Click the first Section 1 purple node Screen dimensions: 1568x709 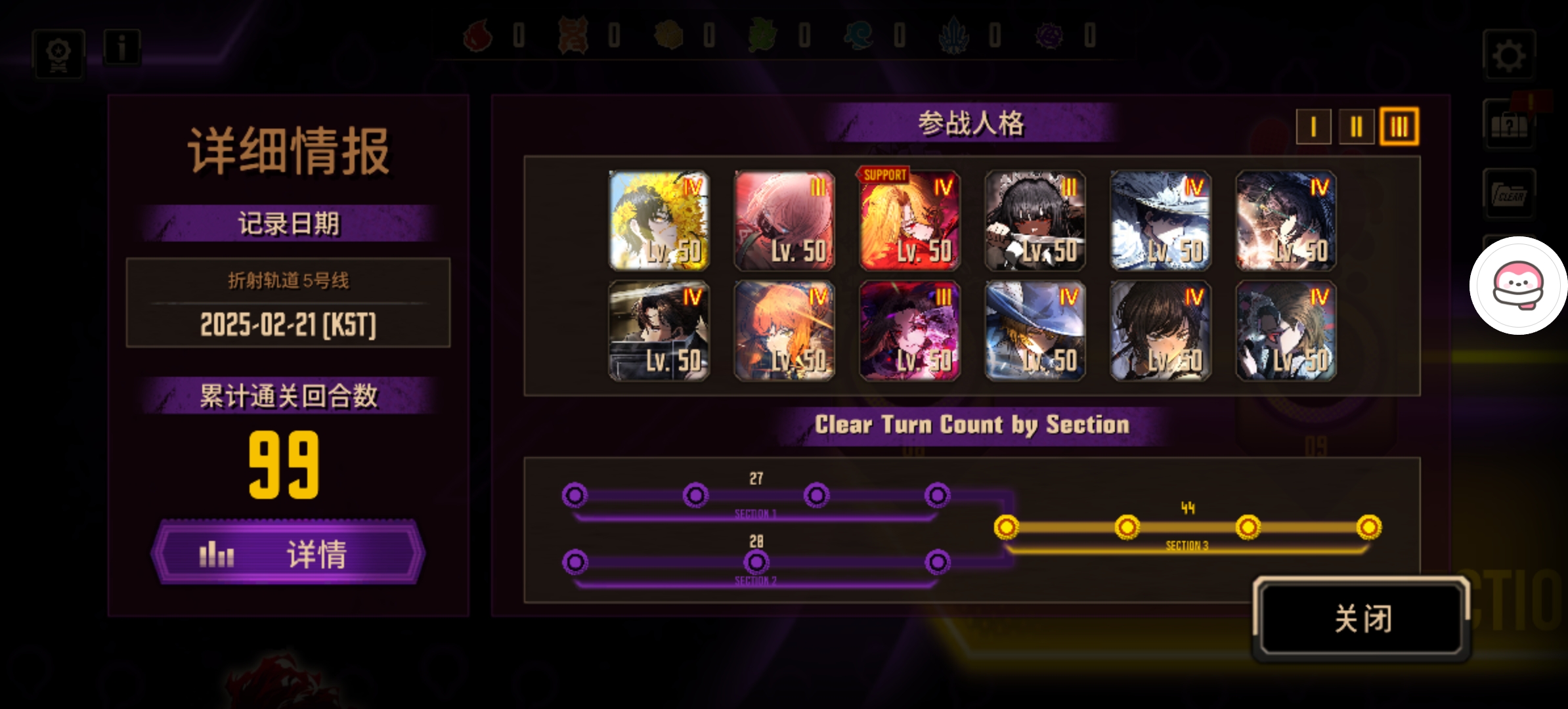point(575,495)
